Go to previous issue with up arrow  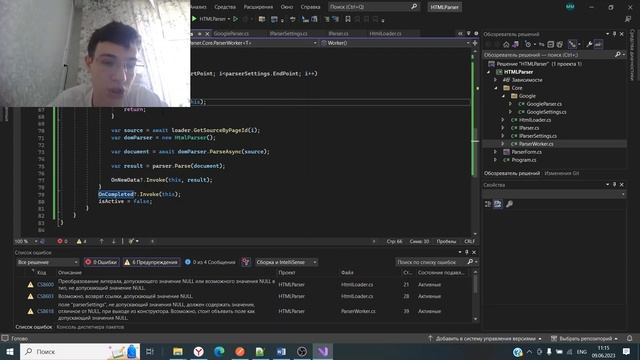[102, 241]
